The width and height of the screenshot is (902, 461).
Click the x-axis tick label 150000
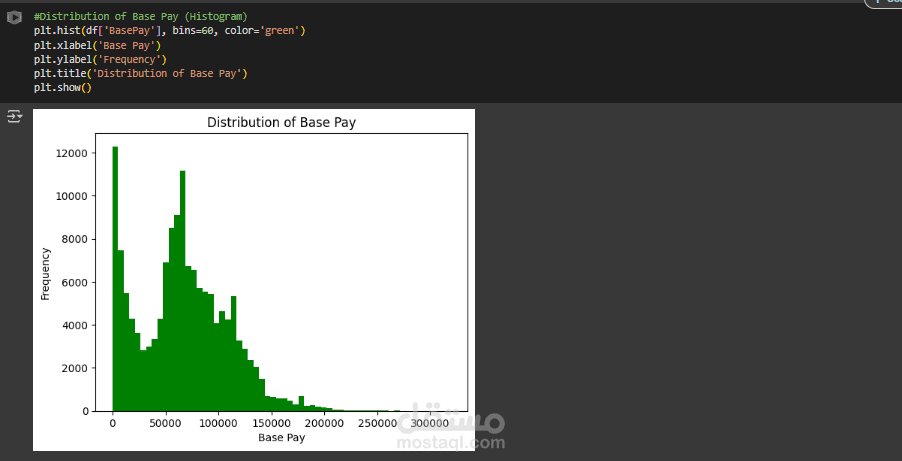tap(271, 423)
